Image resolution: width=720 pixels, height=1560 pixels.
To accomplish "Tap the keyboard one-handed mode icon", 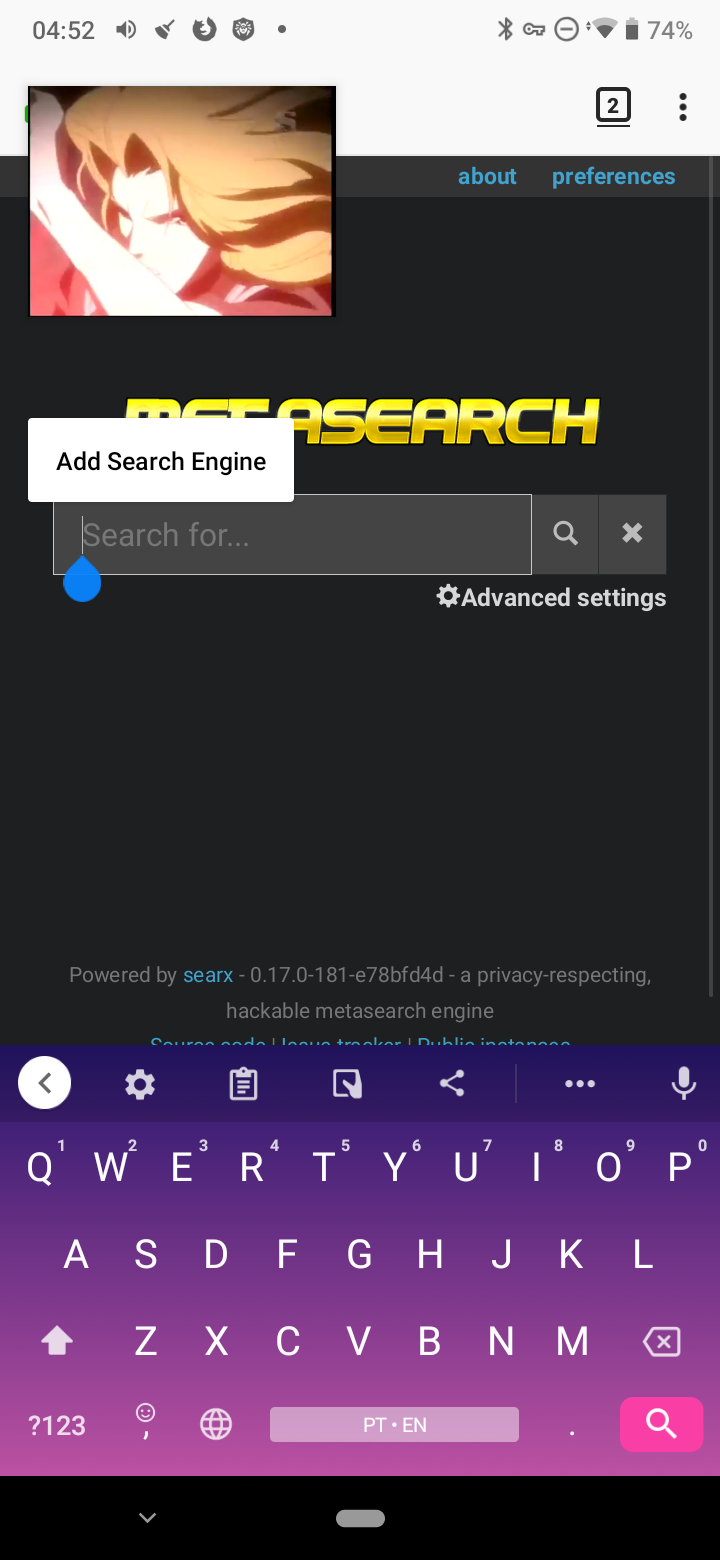I will pos(347,1084).
